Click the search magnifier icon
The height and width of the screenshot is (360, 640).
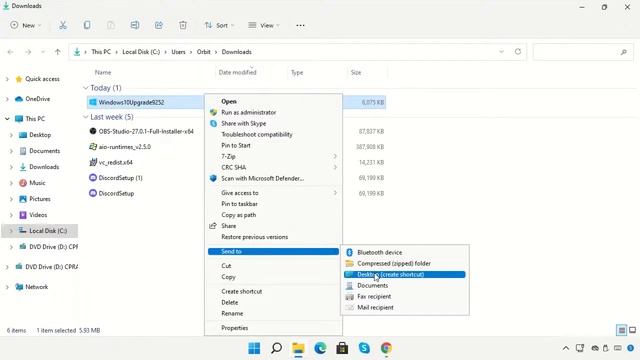point(623,52)
